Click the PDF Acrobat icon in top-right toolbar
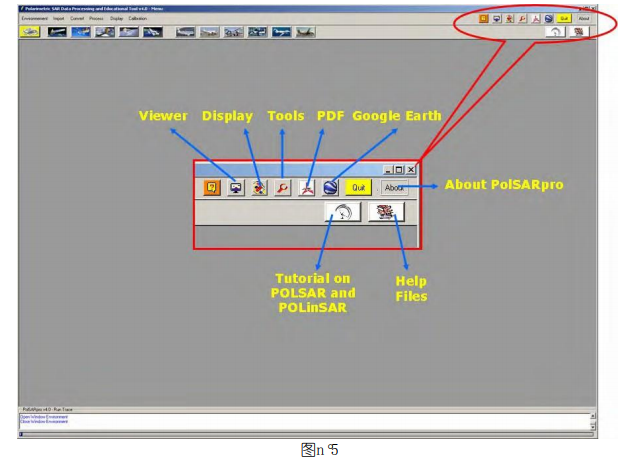 pyautogui.click(x=536, y=18)
